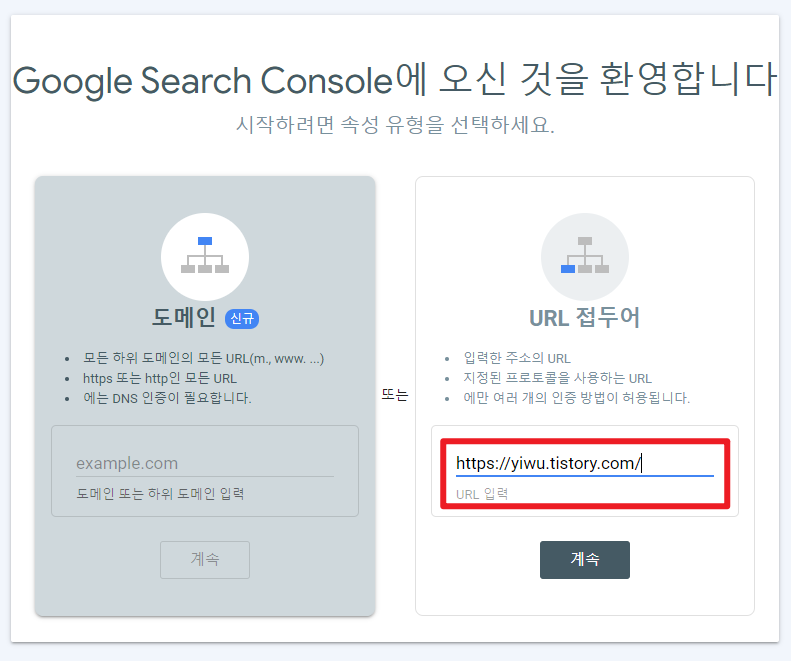
Task: Click the blue 신규 badge
Action: click(x=242, y=319)
